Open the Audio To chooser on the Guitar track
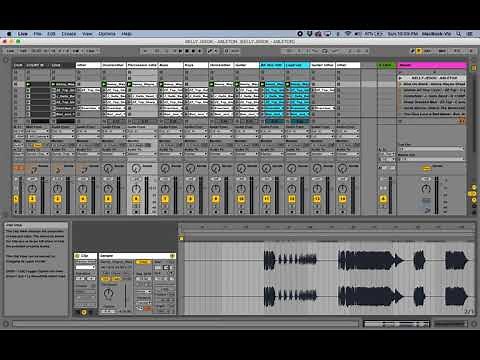This screenshot has height=360, width=480. tap(246, 154)
